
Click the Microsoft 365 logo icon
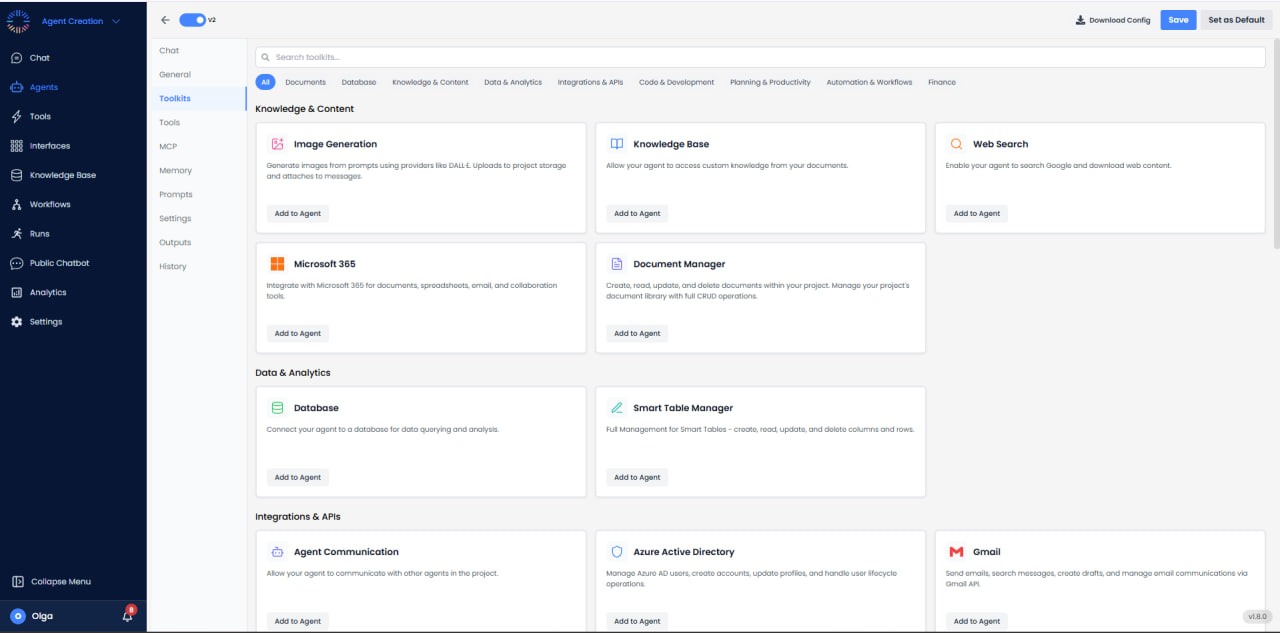tap(278, 264)
